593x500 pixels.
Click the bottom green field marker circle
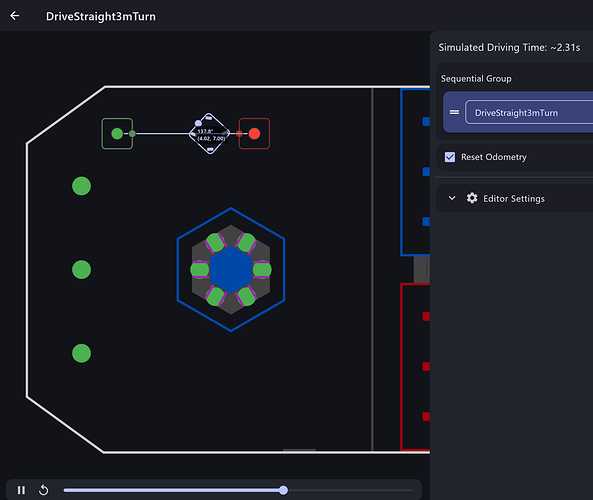(x=81, y=353)
